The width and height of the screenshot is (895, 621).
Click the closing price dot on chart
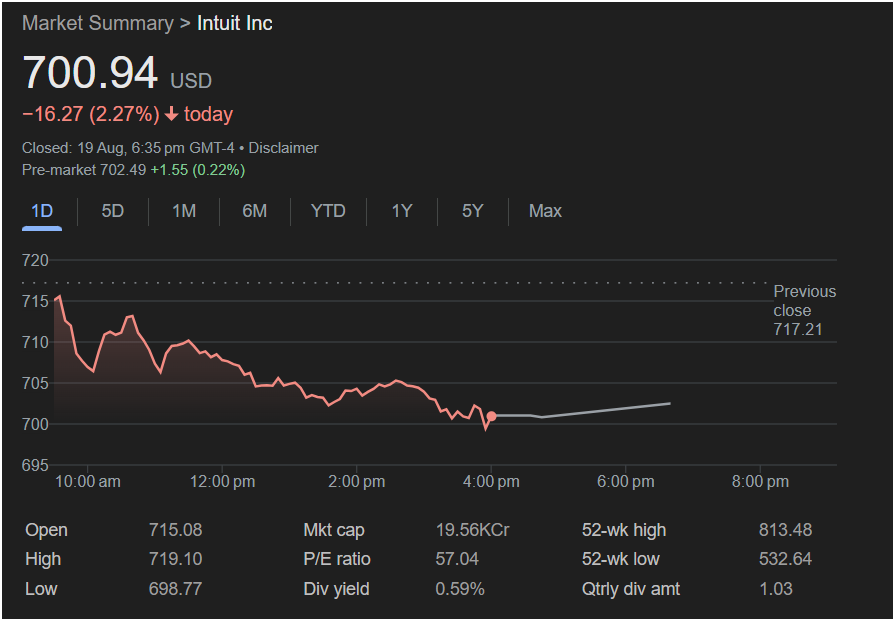click(491, 416)
